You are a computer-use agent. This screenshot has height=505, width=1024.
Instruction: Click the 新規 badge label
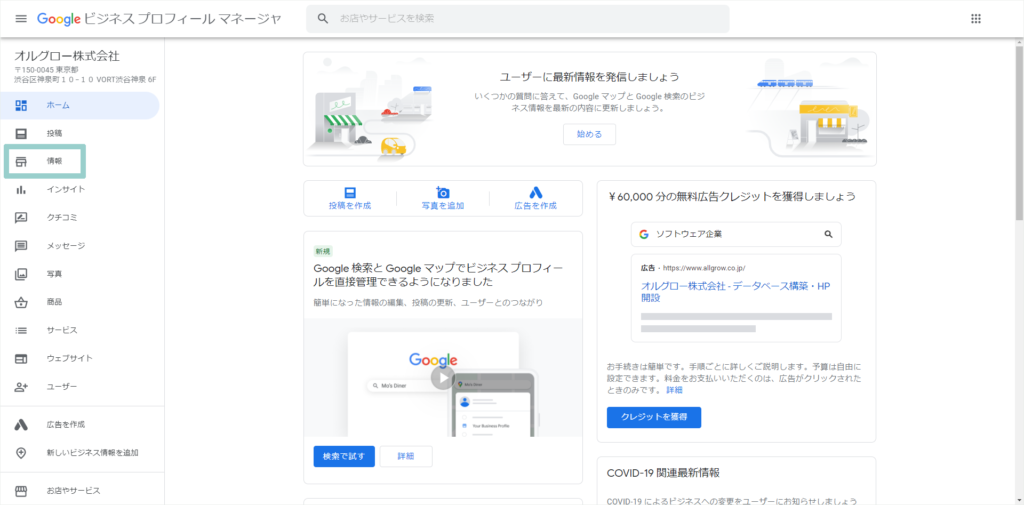tap(323, 251)
